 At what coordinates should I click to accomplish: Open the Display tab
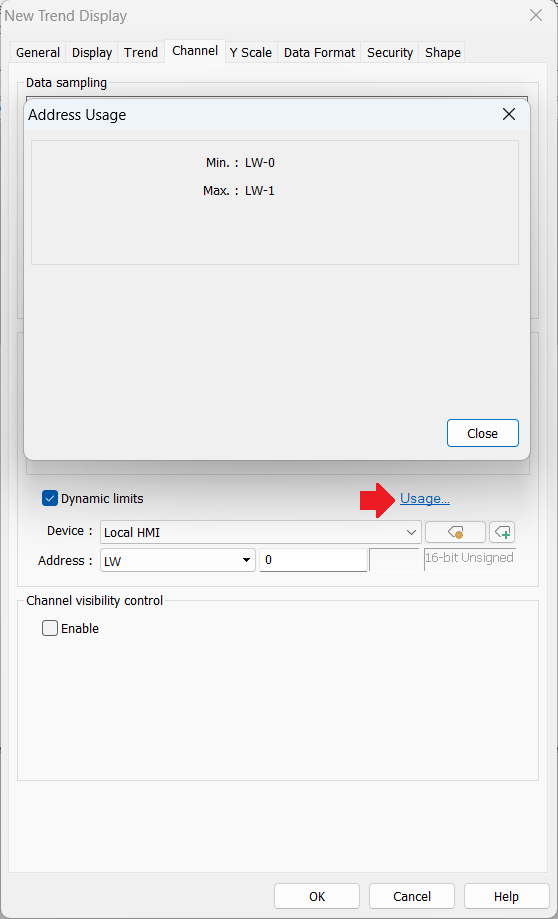(92, 52)
